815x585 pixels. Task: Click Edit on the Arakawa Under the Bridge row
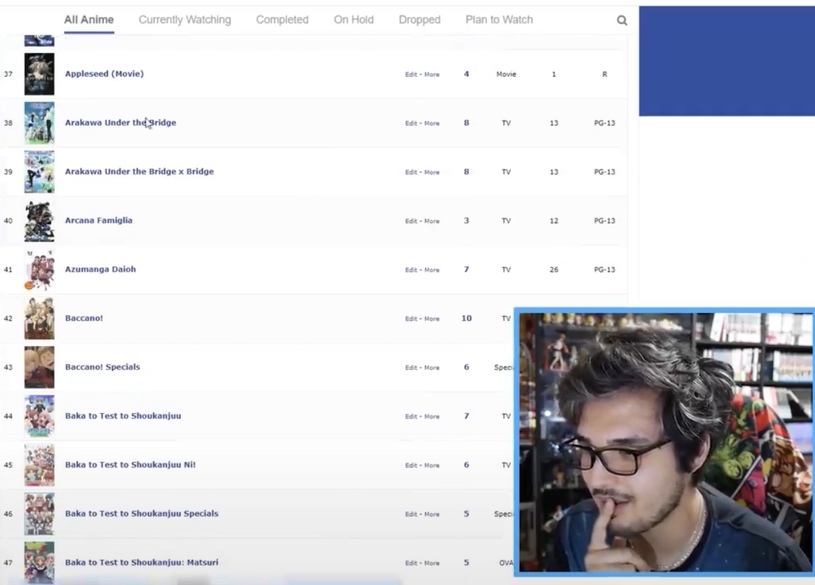click(411, 124)
